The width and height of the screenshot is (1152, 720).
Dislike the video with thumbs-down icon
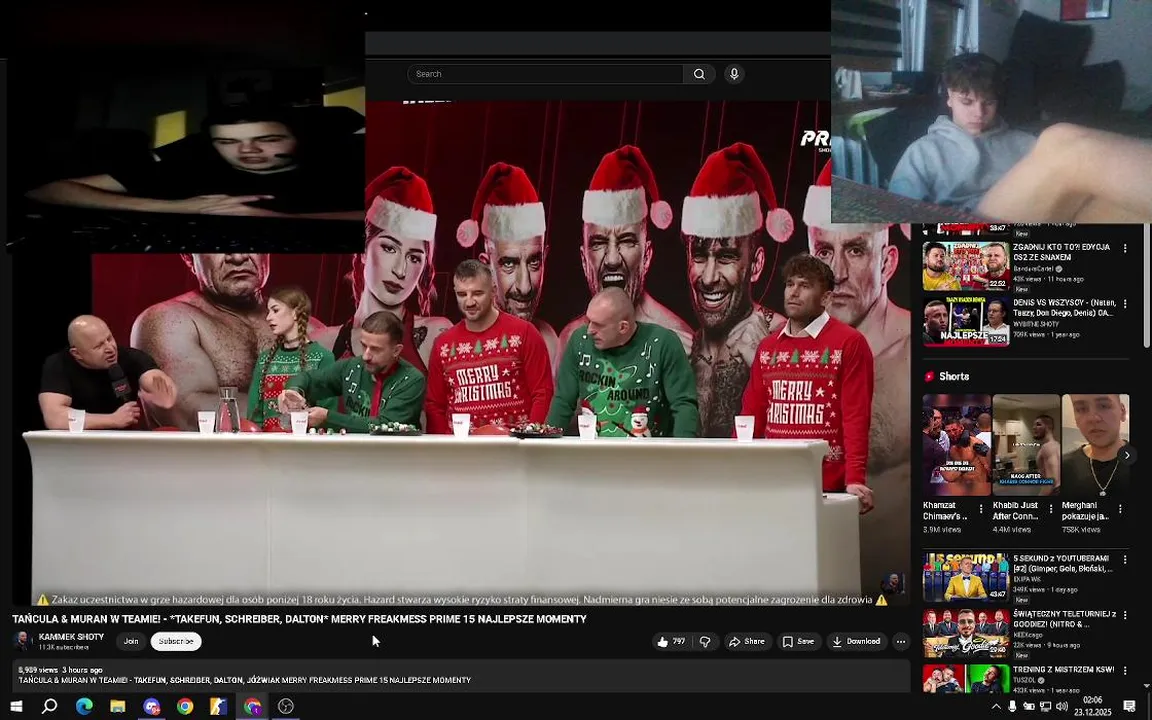[705, 641]
